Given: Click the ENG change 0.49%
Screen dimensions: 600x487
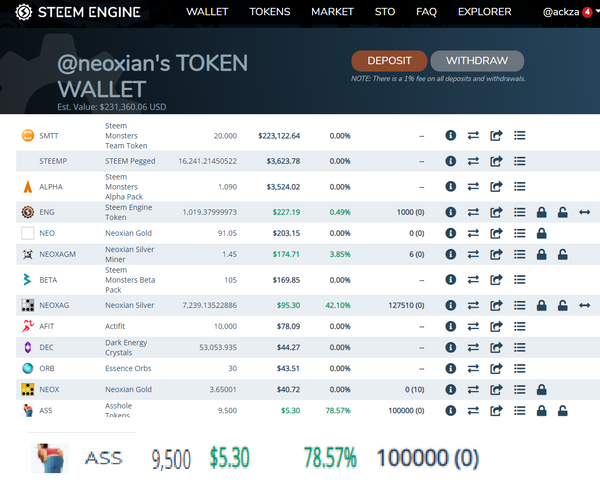Looking at the screenshot, I should [340, 212].
